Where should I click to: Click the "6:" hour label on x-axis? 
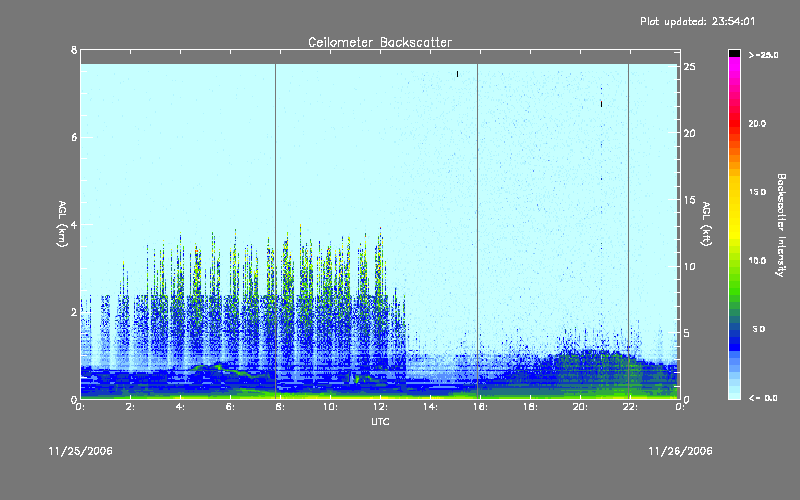(x=231, y=407)
